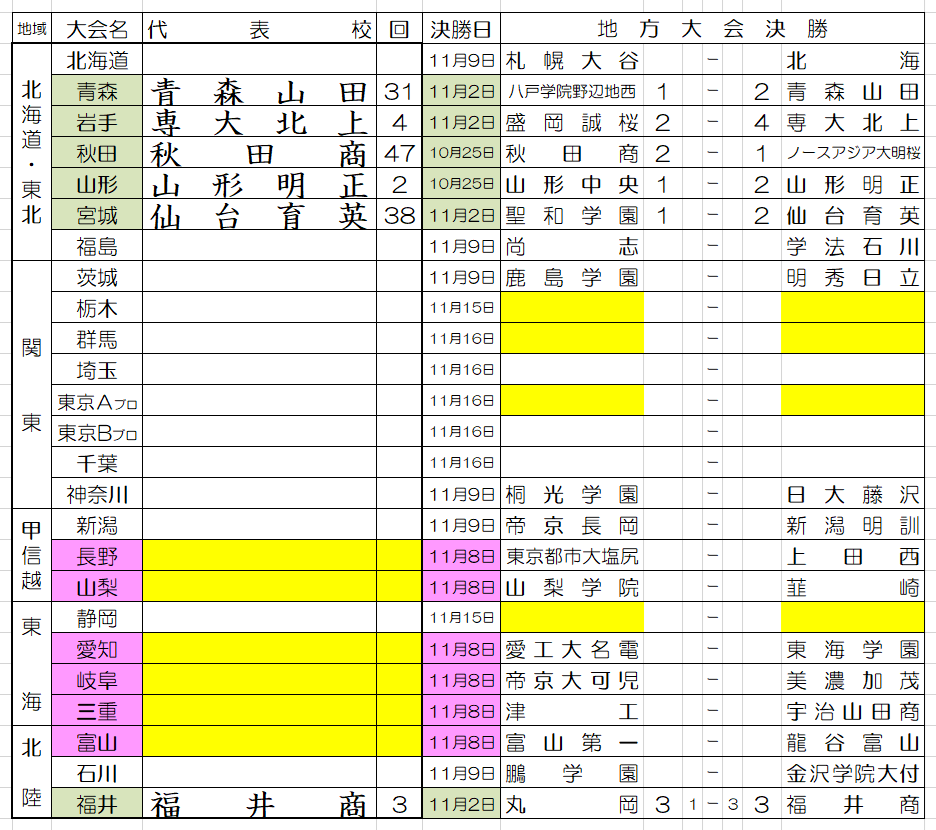Select the 明秀日立 finalist cell
The image size is (936, 830).
[852, 277]
